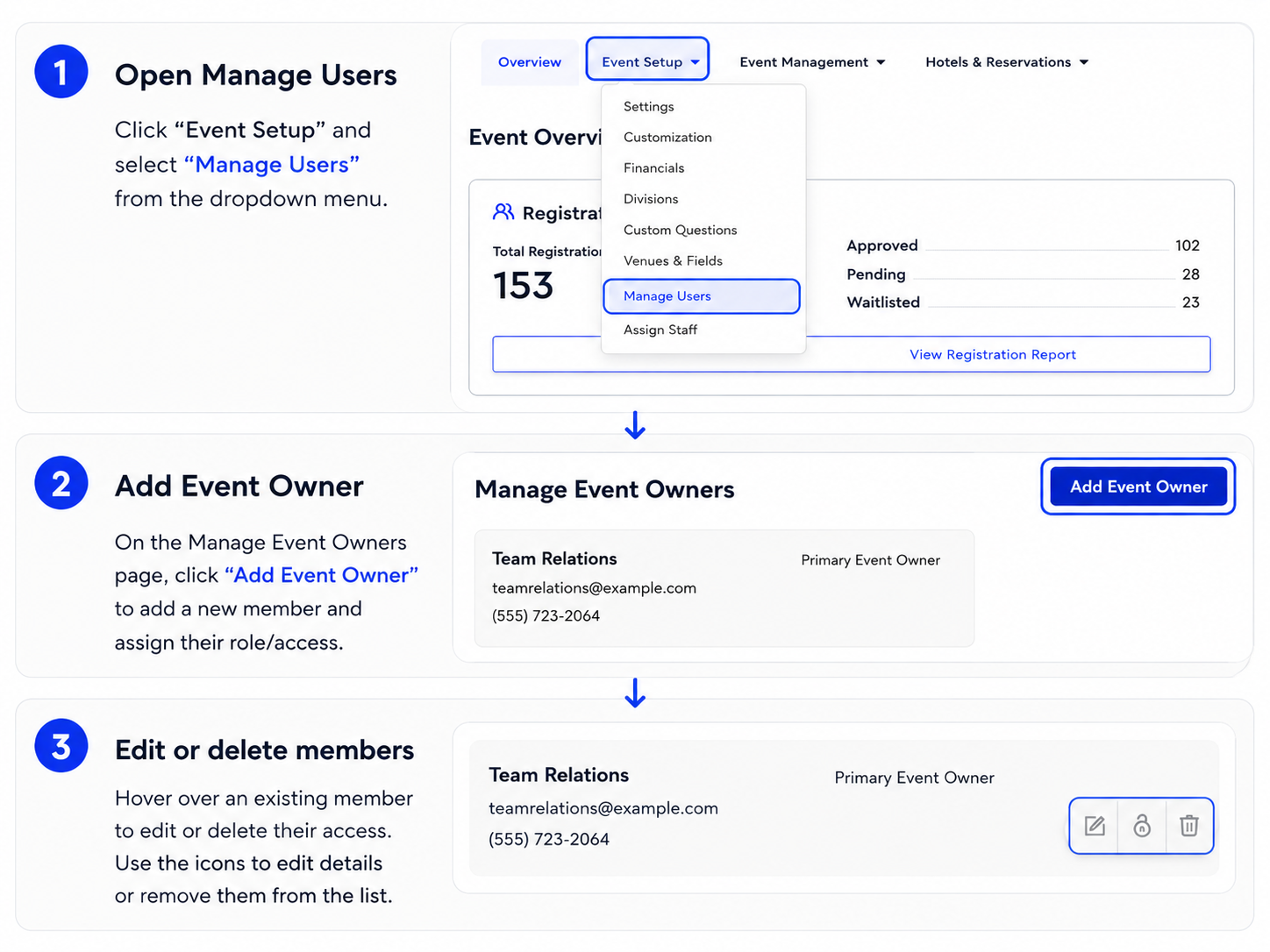Click the phone number in the step 3 member card

549,839
